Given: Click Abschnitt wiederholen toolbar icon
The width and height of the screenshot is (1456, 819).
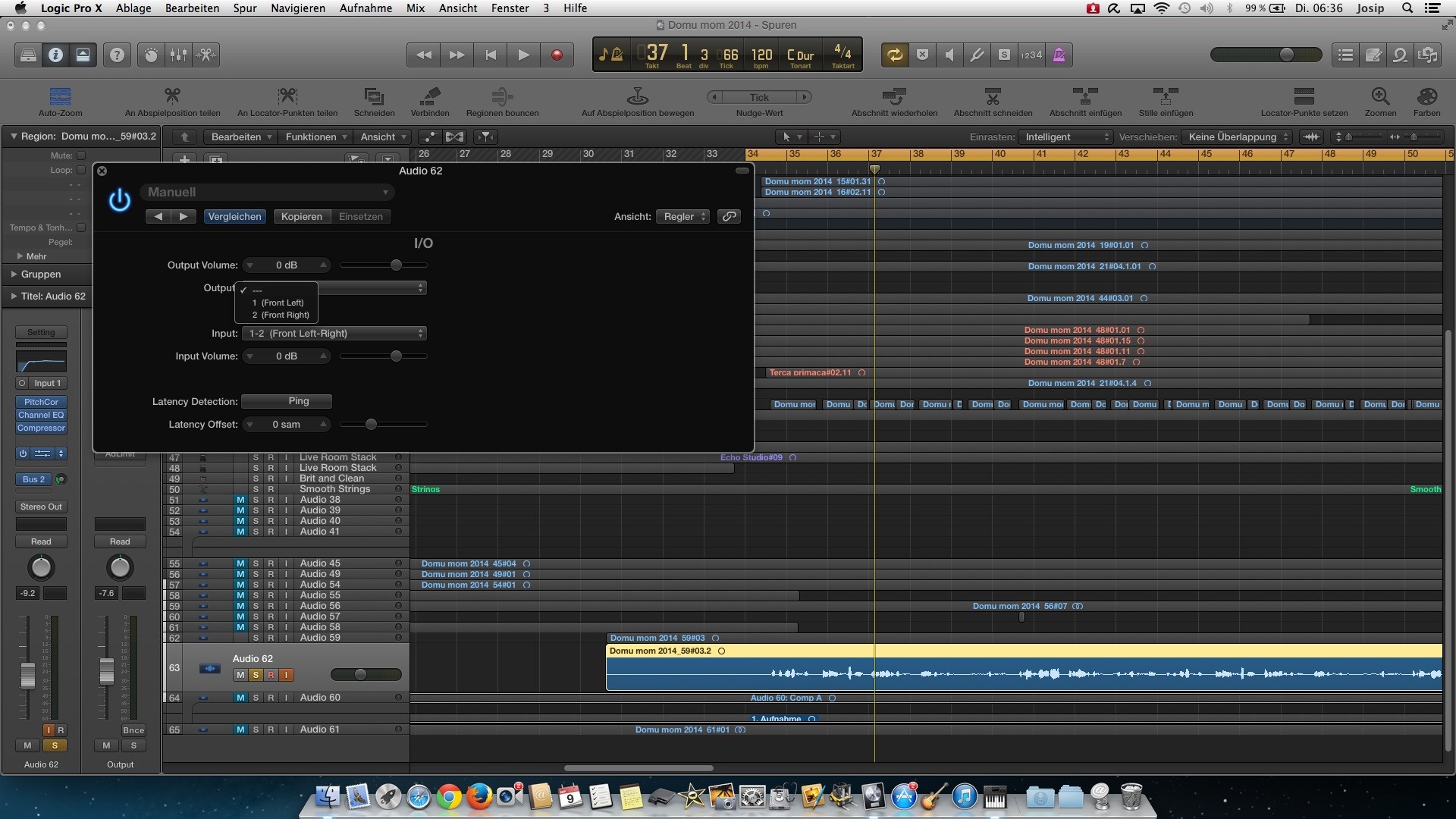Looking at the screenshot, I should 894,97.
